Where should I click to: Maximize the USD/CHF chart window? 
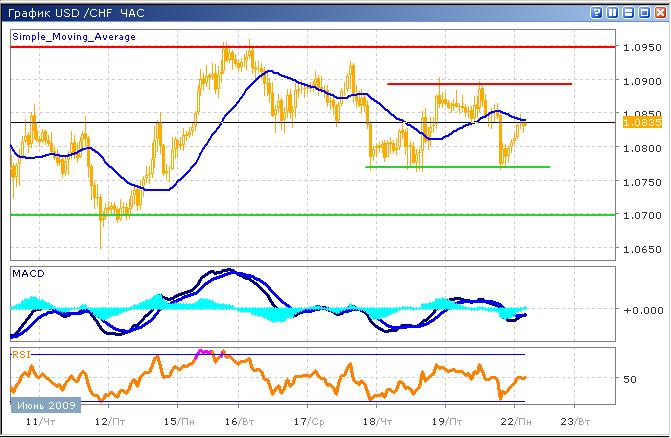coord(642,12)
